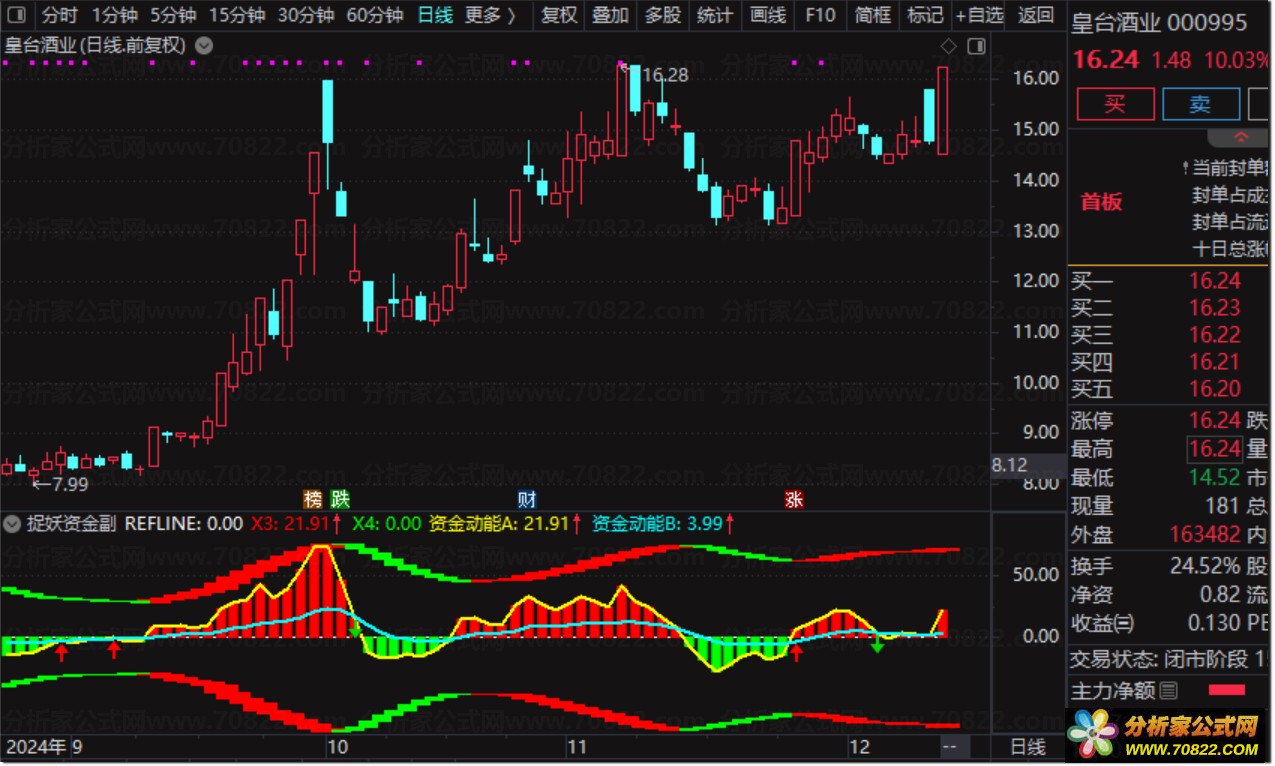Add stock via +自选 button
Image resolution: width=1275 pixels, height=766 pixels.
click(x=978, y=15)
